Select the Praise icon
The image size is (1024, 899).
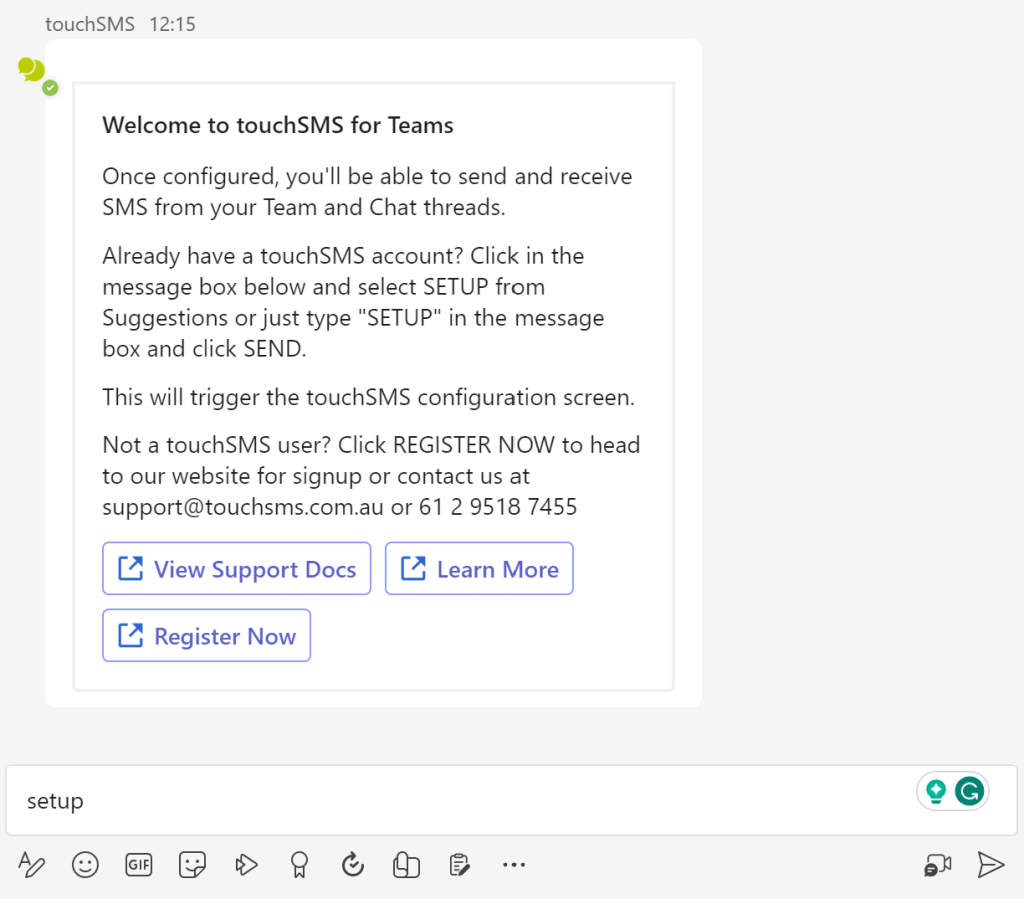tap(299, 864)
